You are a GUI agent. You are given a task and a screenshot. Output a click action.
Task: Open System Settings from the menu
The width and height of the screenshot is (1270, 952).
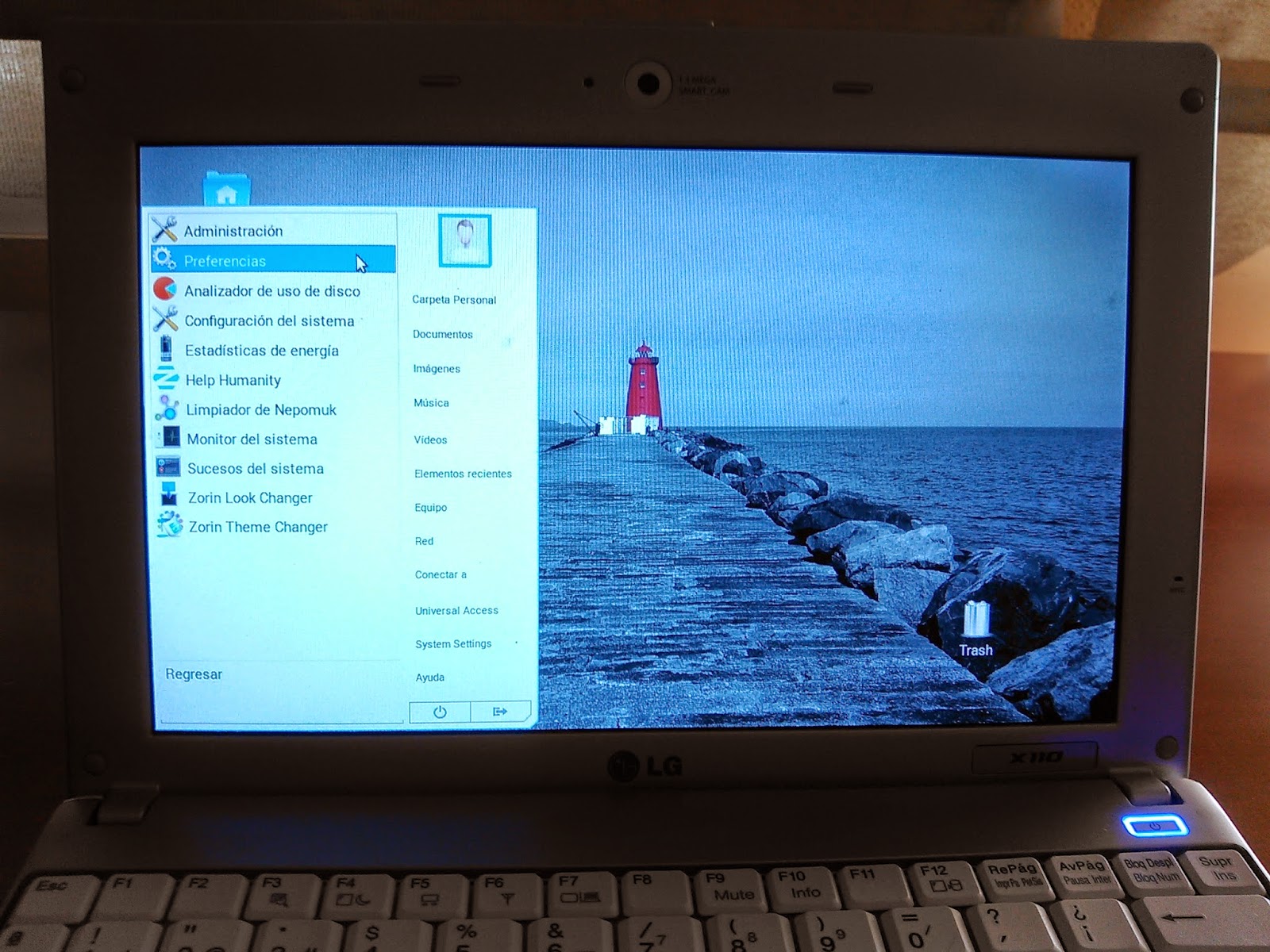[x=453, y=643]
